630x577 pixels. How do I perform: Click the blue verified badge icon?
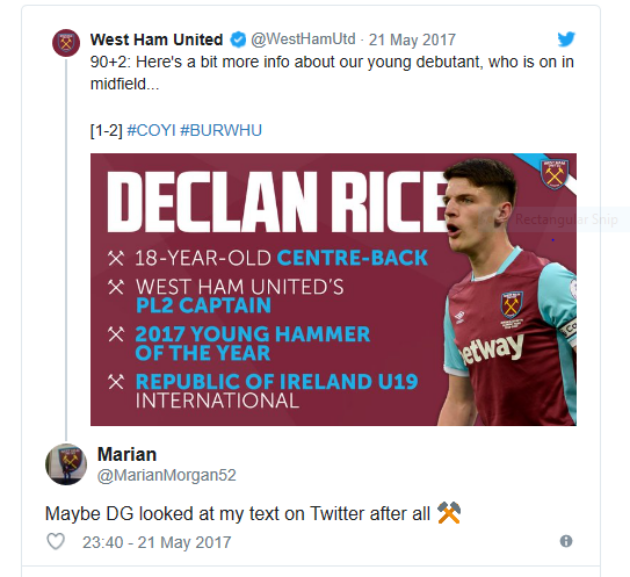coord(237,40)
